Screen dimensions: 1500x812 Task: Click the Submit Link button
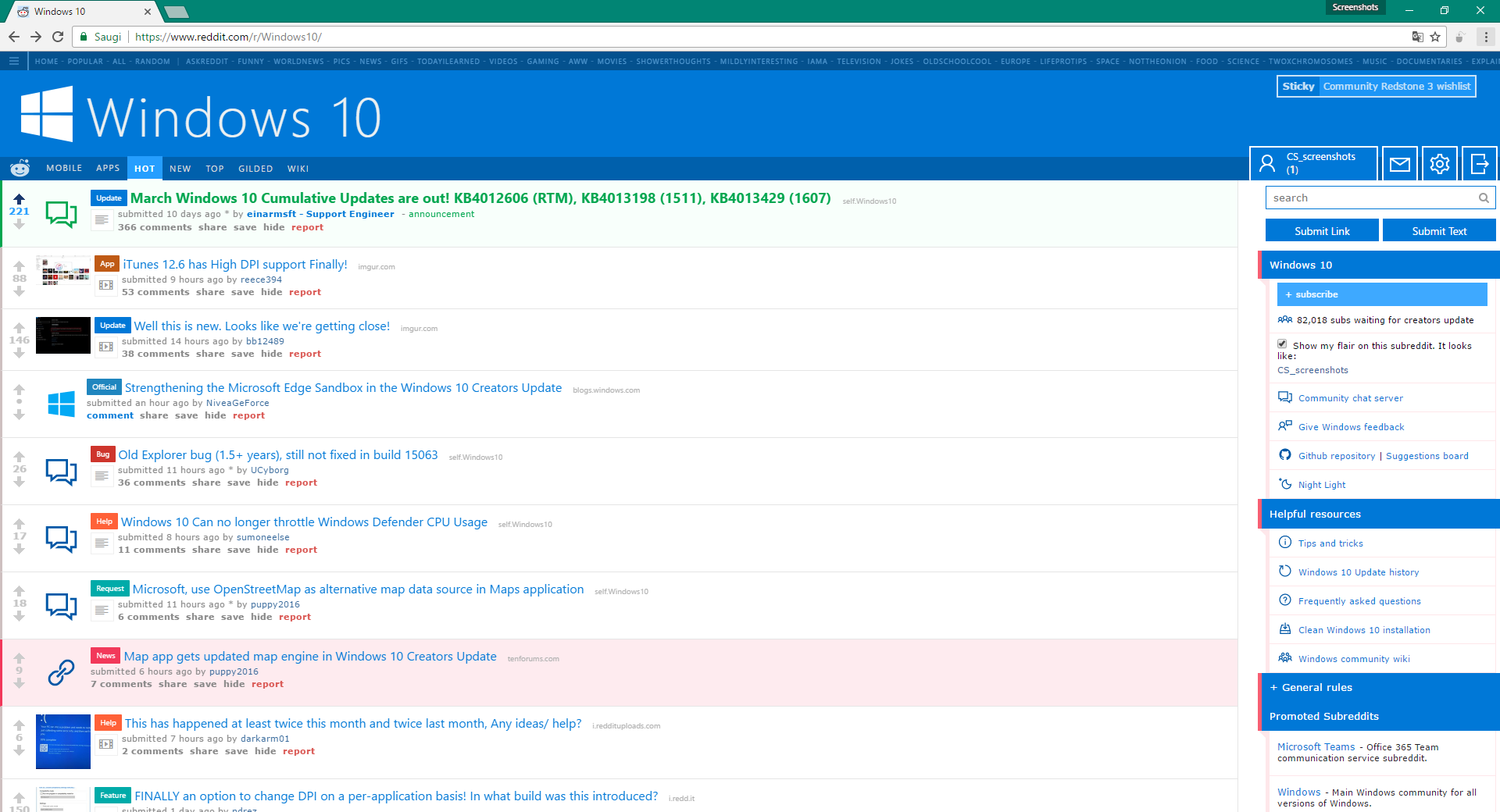click(x=1321, y=231)
